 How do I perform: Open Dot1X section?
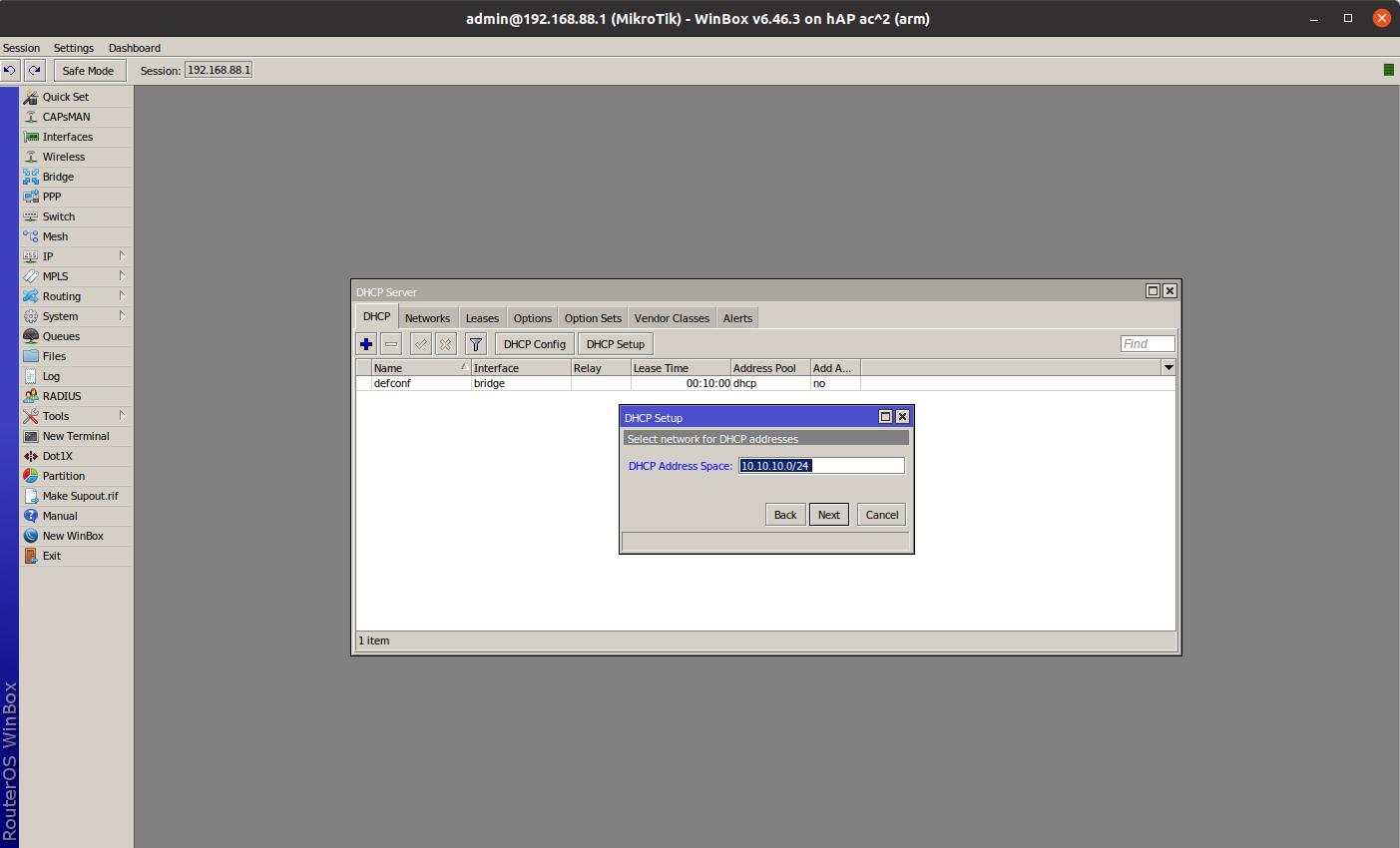point(76,456)
